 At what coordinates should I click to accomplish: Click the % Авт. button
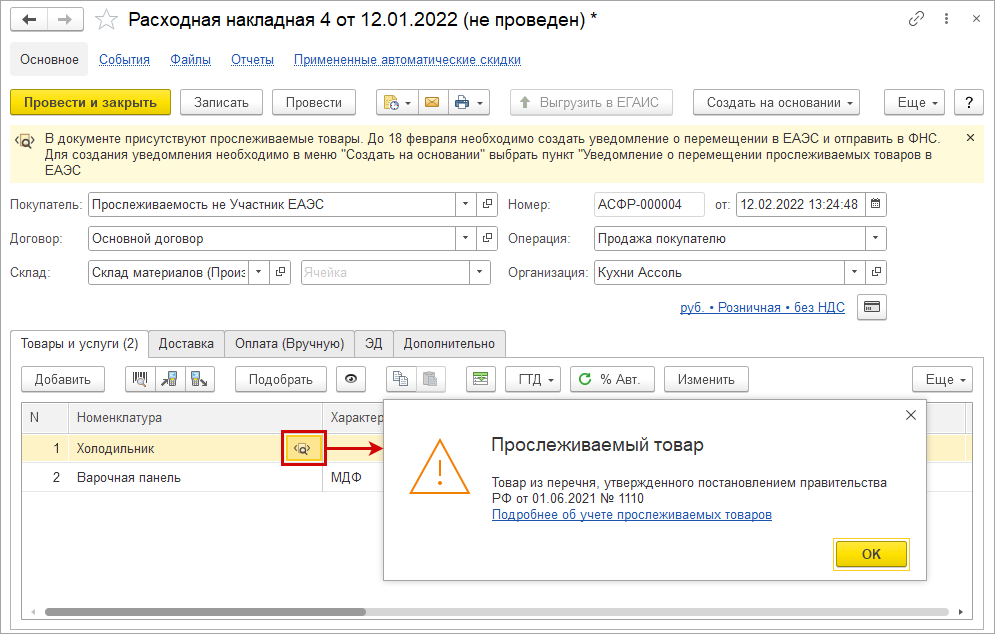click(x=612, y=380)
